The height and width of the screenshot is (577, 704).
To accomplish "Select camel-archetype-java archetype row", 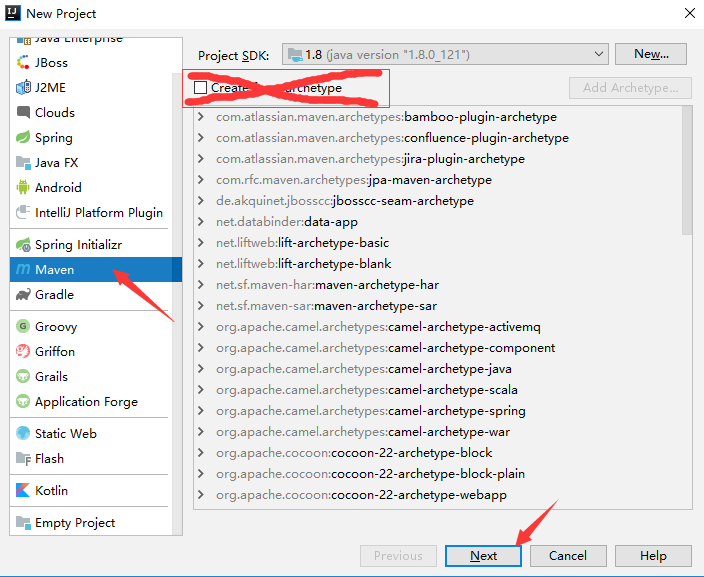I will (x=438, y=369).
